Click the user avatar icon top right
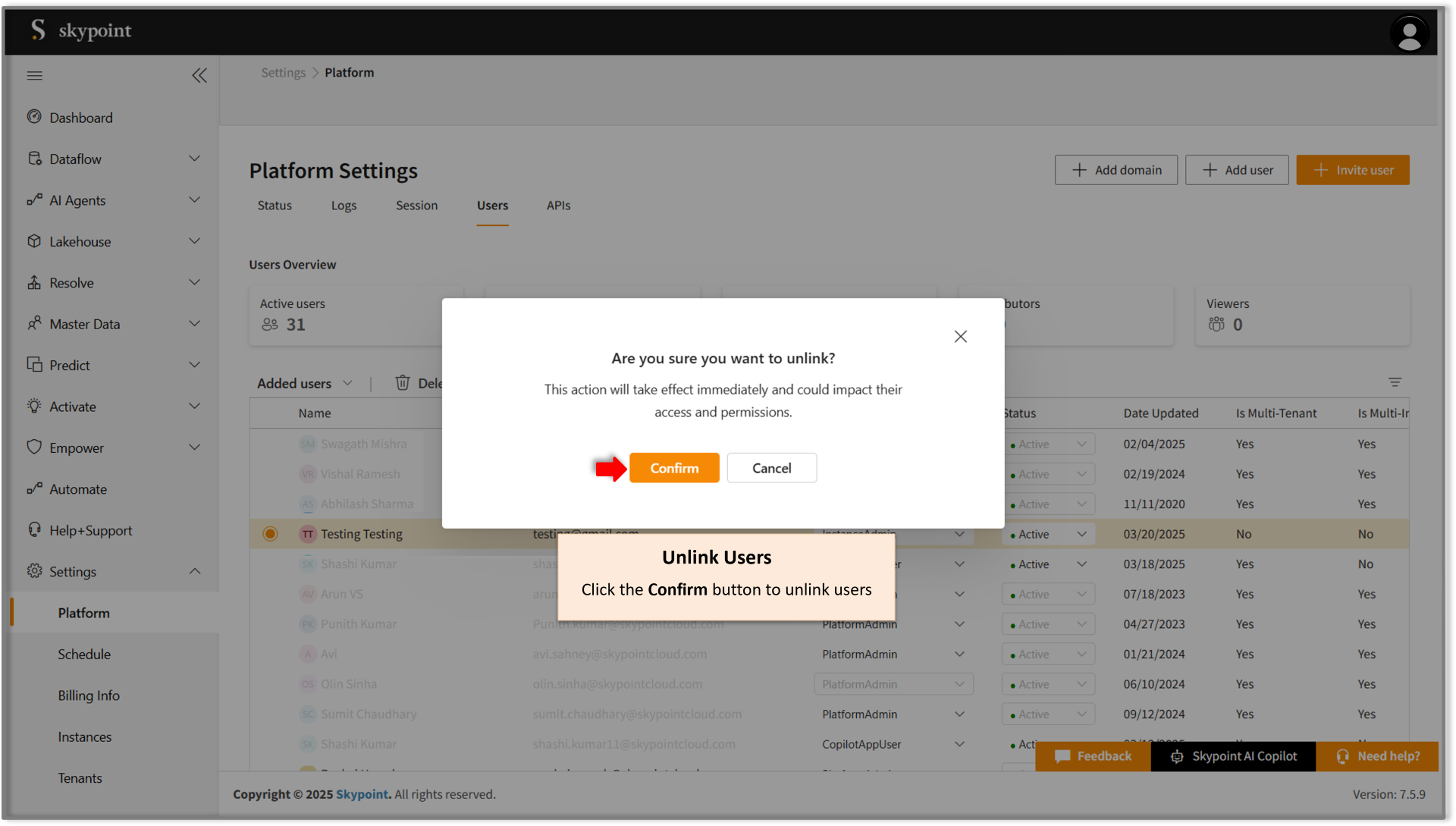This screenshot has height=826, width=1456. [1409, 33]
